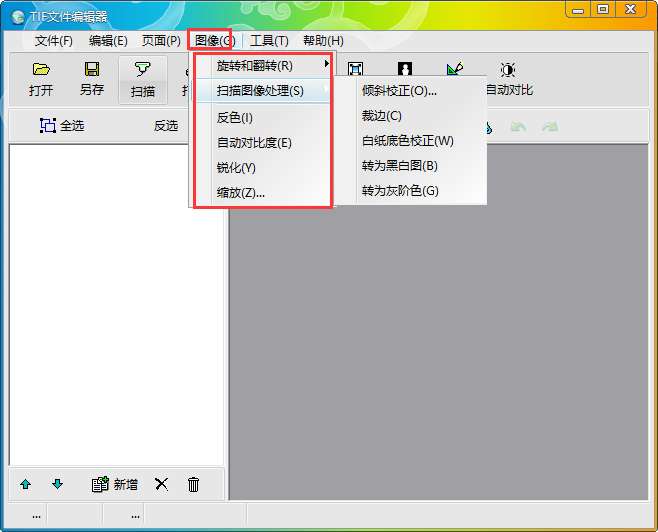Viewport: 658px width, 532px height.
Task: Expand the 扫描图像处理(S) submenu
Action: 264,91
